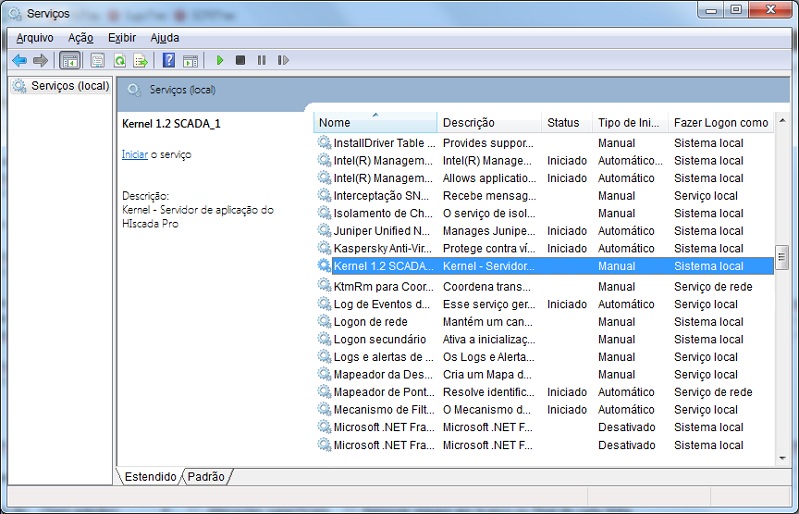Open the Properties toolbar icon
799x514 pixels.
[x=97, y=61]
